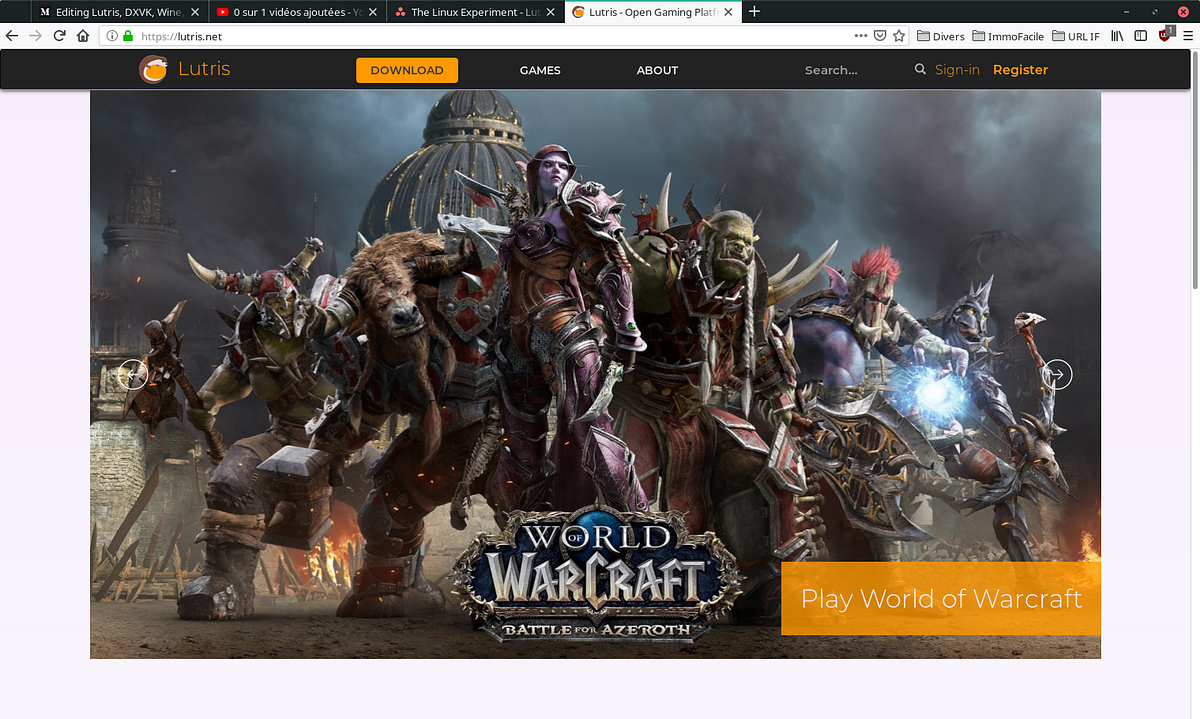Image resolution: width=1200 pixels, height=719 pixels.
Task: Open the Firefox hamburger menu
Action: [x=1187, y=36]
